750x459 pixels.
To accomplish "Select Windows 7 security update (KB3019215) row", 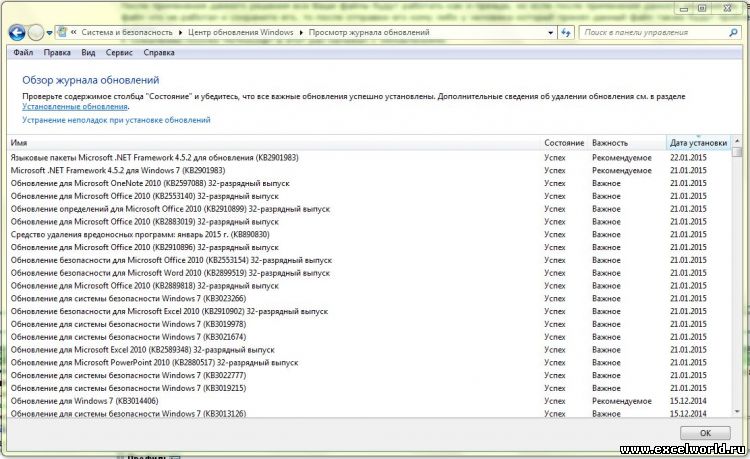I will coord(369,388).
